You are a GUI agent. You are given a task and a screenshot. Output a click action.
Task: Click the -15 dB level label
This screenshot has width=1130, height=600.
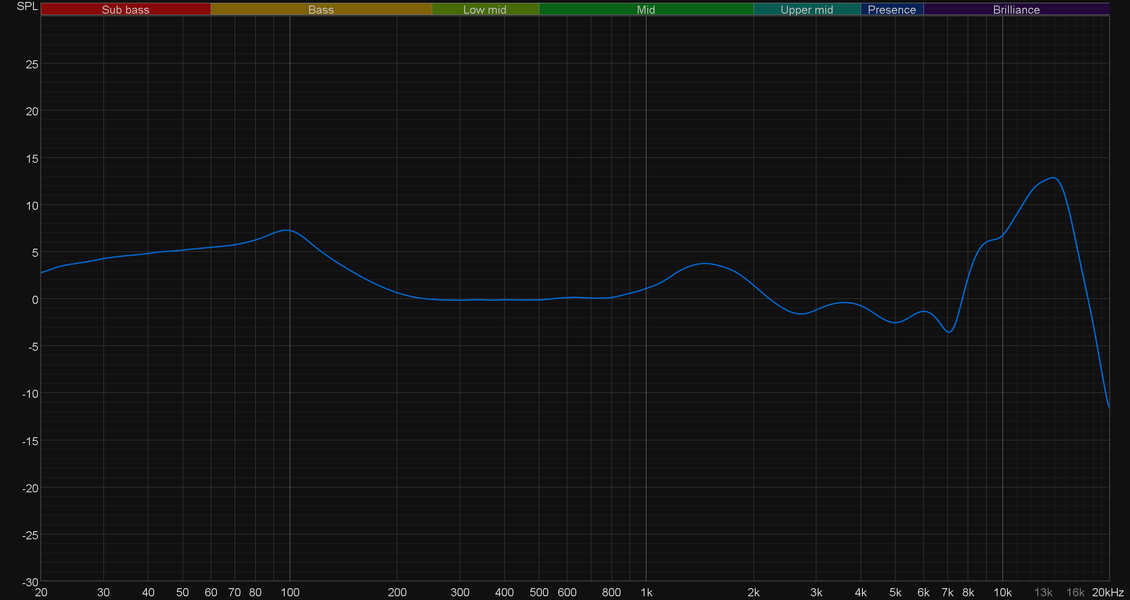(x=30, y=441)
